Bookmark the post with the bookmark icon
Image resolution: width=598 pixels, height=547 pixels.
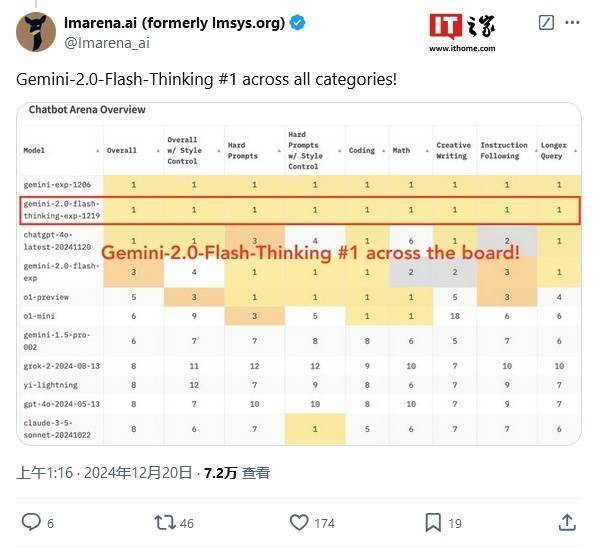click(433, 522)
